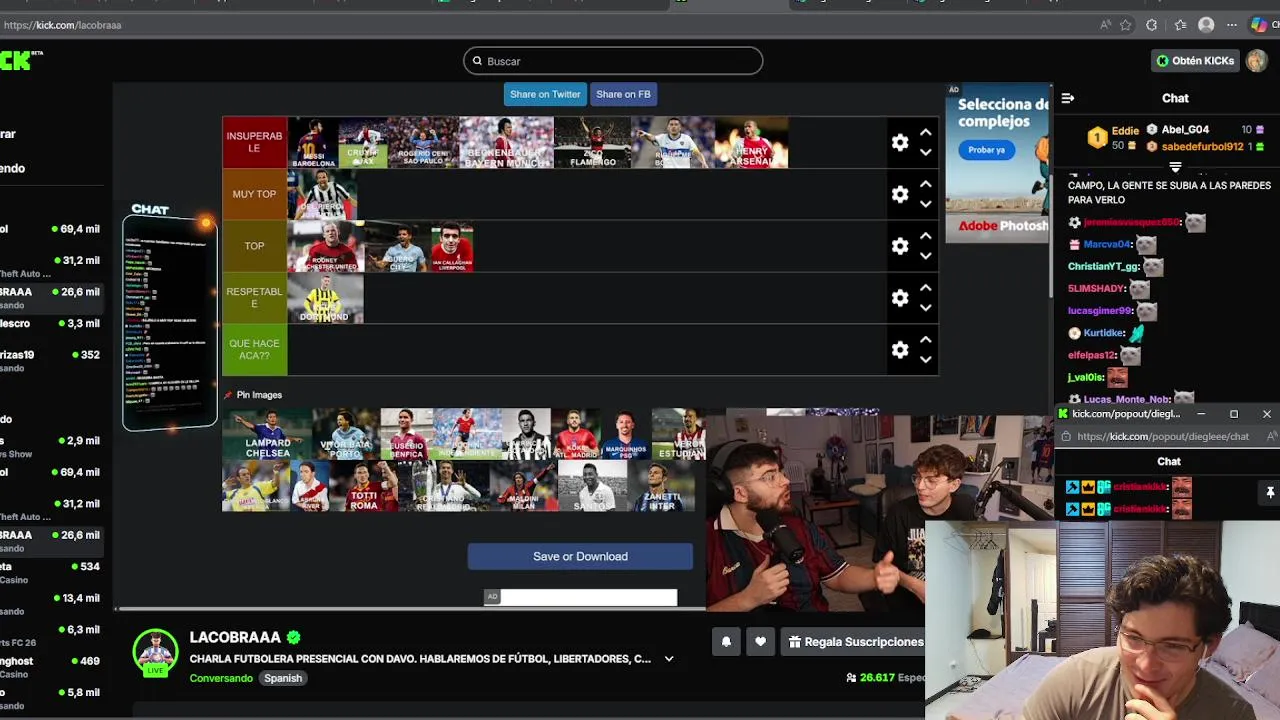1280x720 pixels.
Task: Select Vitor Baia Porto image
Action: [x=346, y=434]
